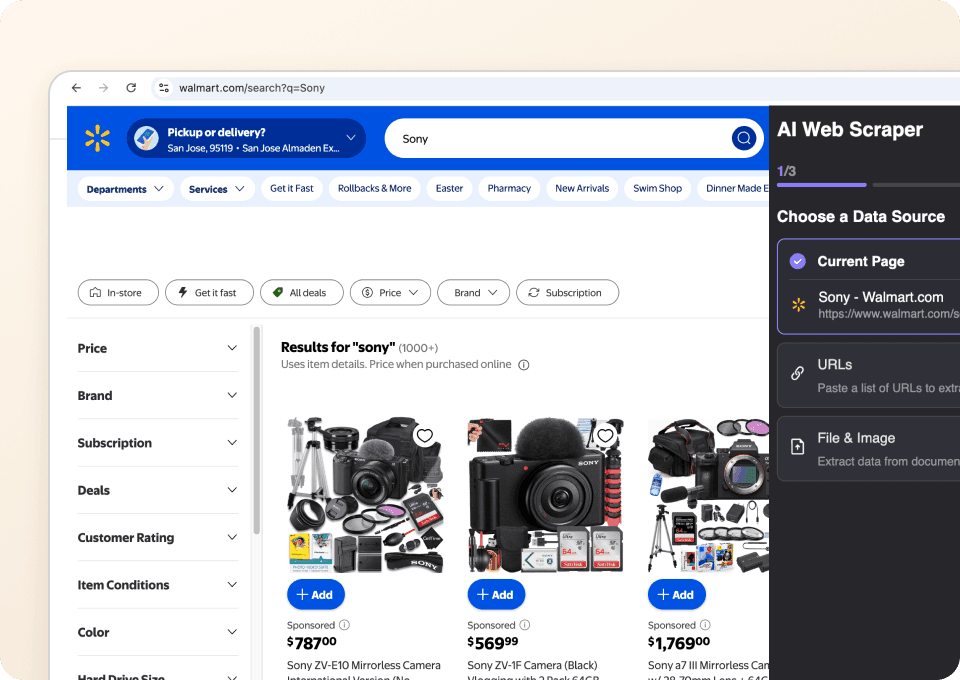960x680 pixels.
Task: Click the site settings icon in address bar
Action: pyautogui.click(x=164, y=88)
